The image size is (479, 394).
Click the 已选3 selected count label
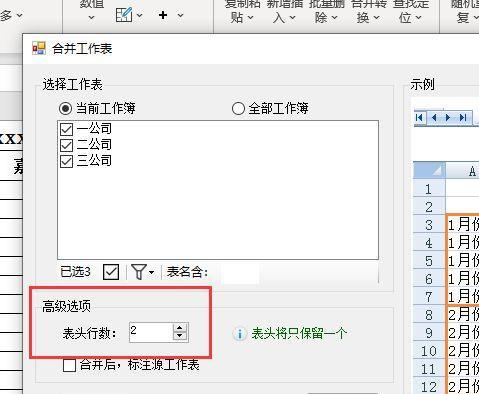(75, 272)
